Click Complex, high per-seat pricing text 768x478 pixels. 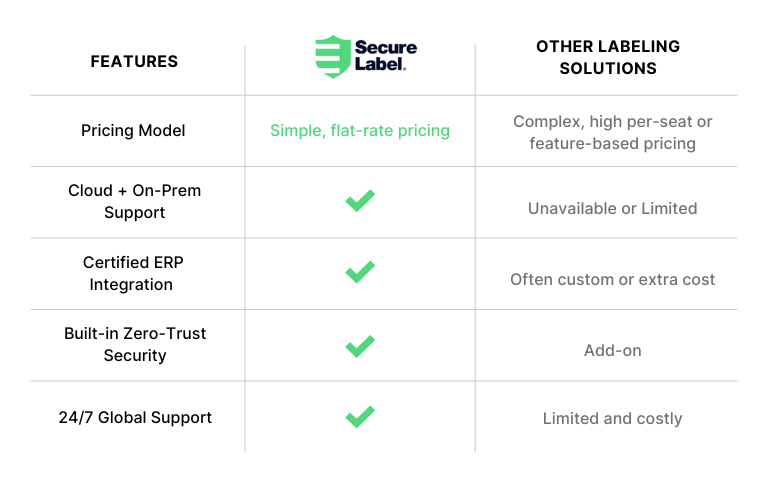612,132
